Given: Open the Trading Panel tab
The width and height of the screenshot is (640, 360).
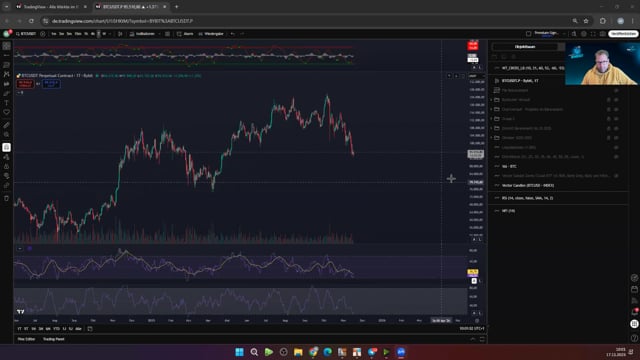Looking at the screenshot, I should click(53, 339).
